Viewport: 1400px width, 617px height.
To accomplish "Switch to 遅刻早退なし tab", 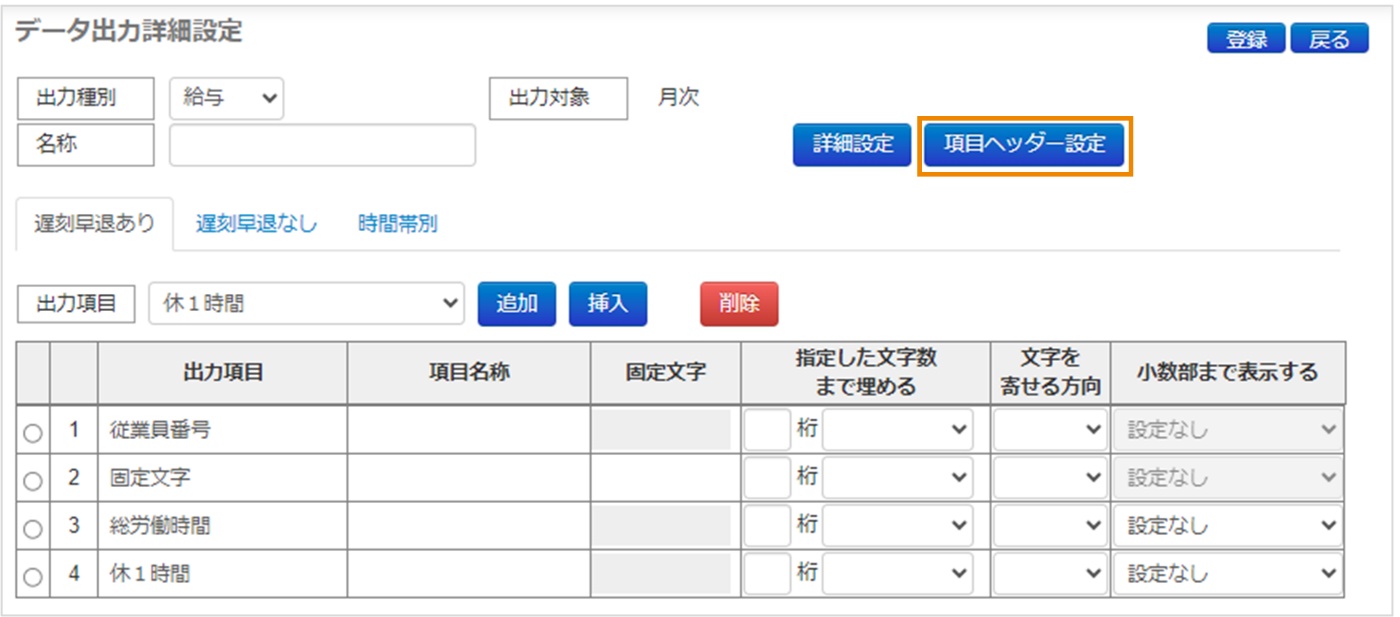I will (256, 224).
